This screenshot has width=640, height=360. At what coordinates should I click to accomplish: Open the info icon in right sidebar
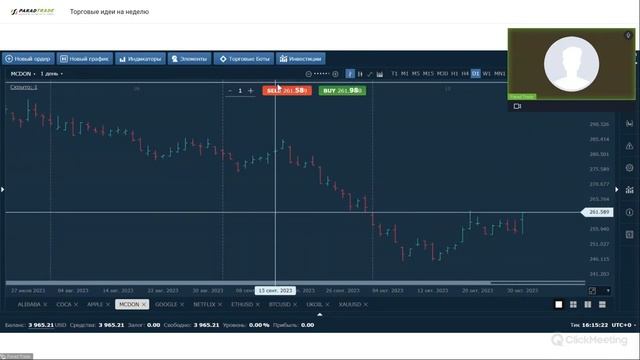pos(629,212)
